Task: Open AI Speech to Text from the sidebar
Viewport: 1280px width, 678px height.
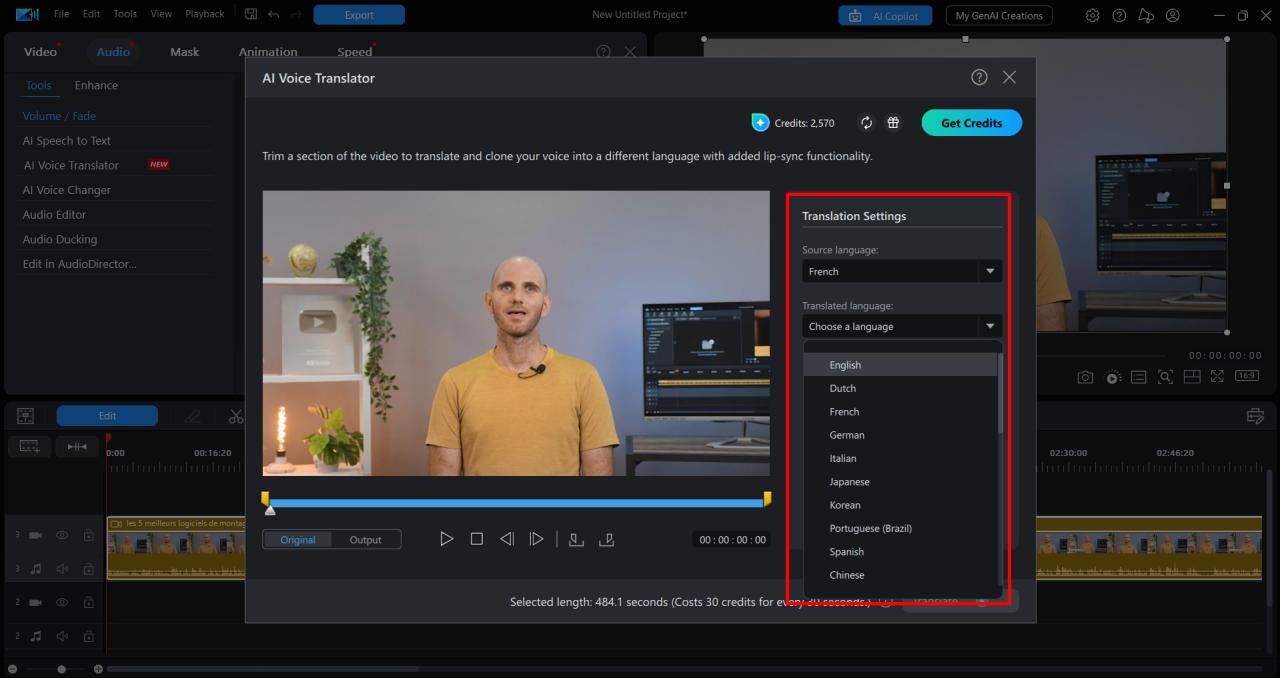Action: click(66, 140)
